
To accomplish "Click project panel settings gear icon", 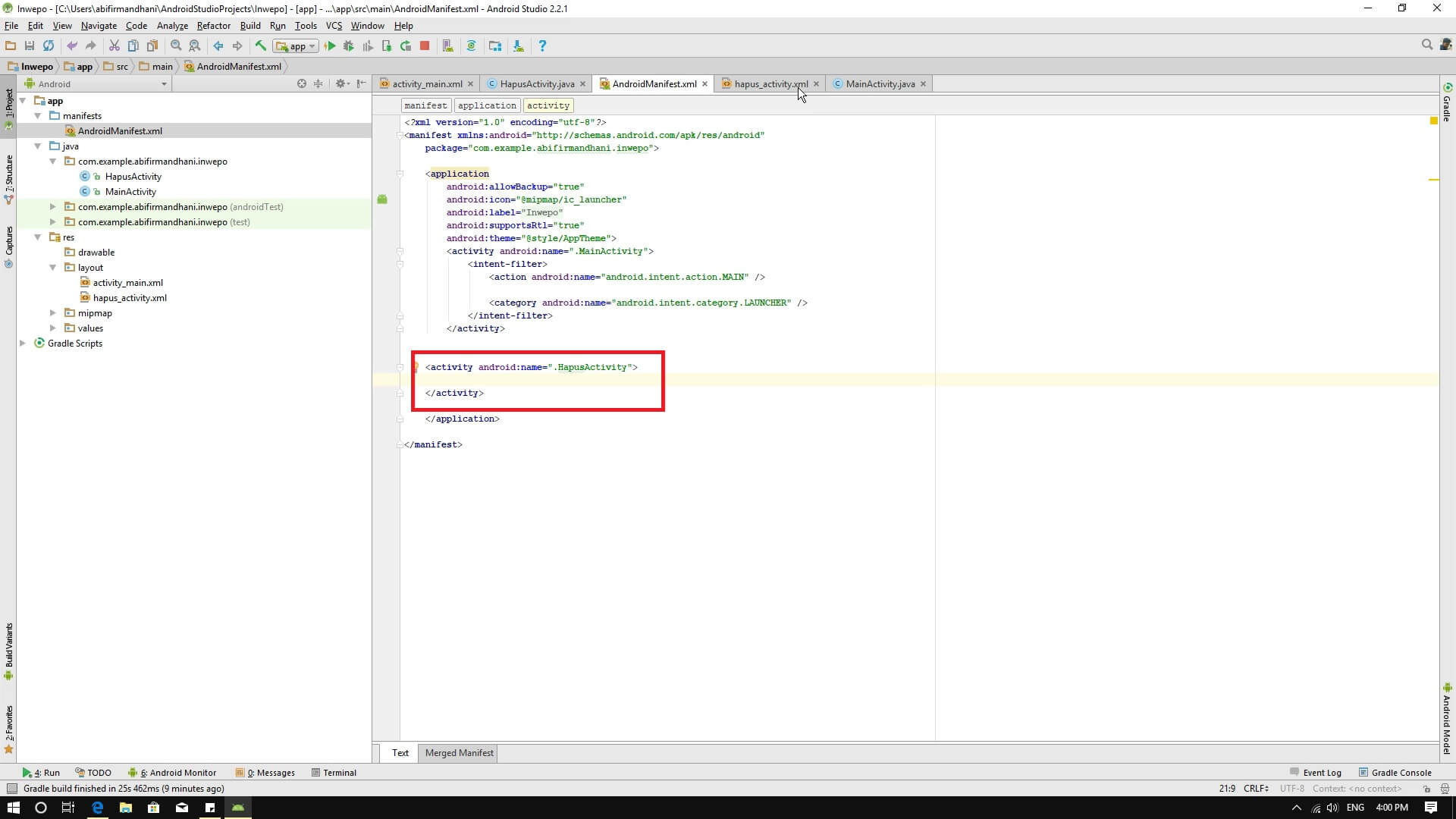I will point(340,83).
